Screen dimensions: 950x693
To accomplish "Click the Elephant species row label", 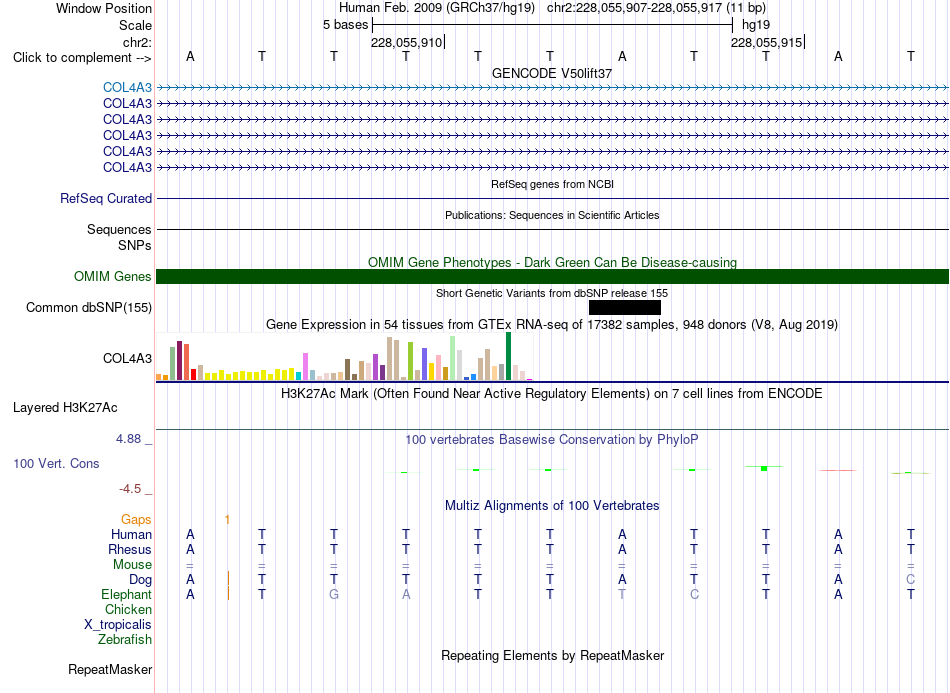I will pyautogui.click(x=126, y=594).
